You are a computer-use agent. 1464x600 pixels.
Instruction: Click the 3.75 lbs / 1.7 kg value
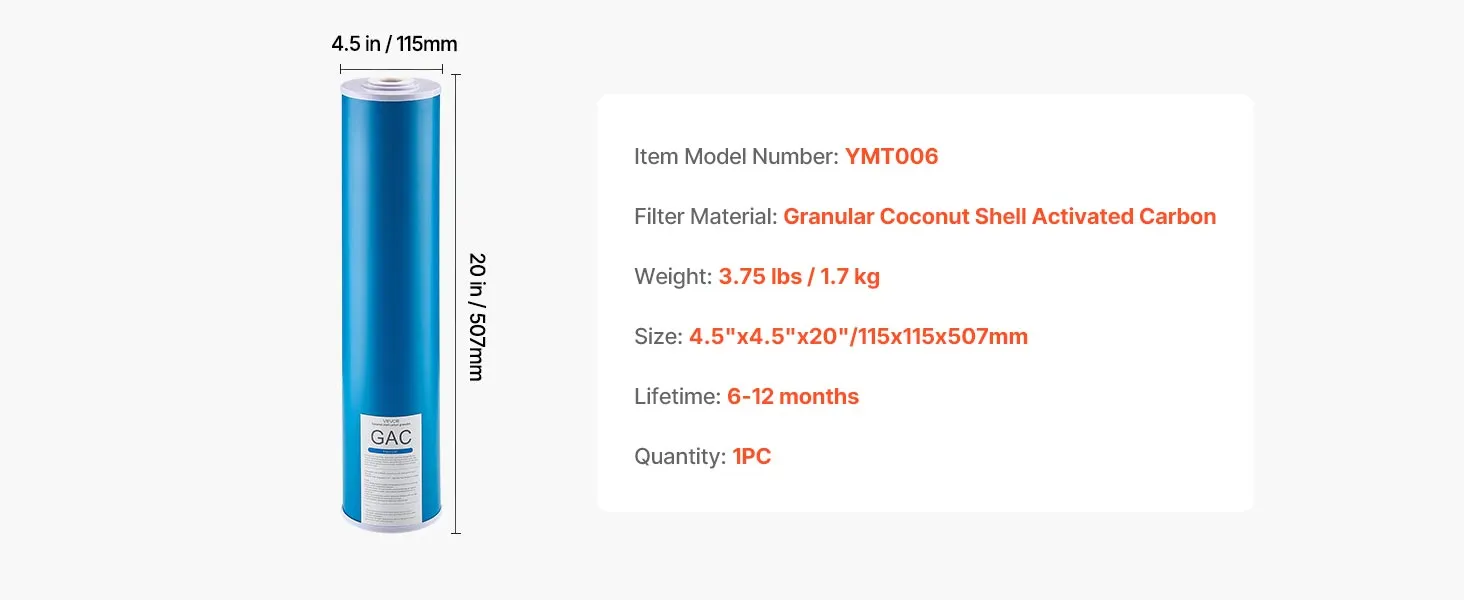pos(799,276)
